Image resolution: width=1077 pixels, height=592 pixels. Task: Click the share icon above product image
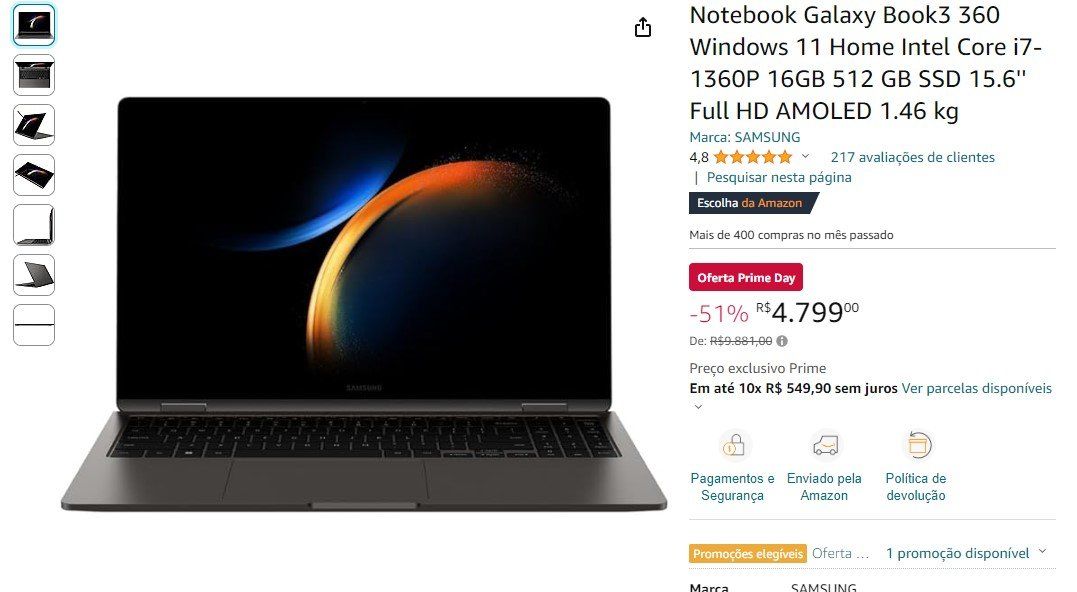click(x=642, y=27)
